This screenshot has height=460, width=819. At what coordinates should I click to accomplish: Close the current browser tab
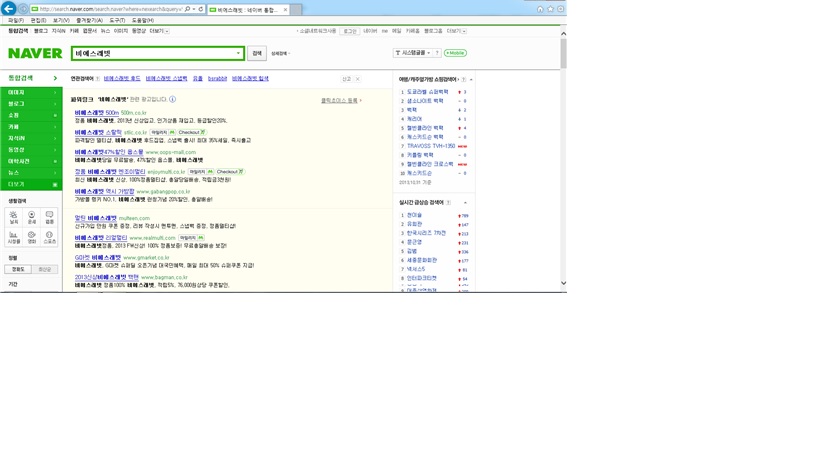point(285,9)
